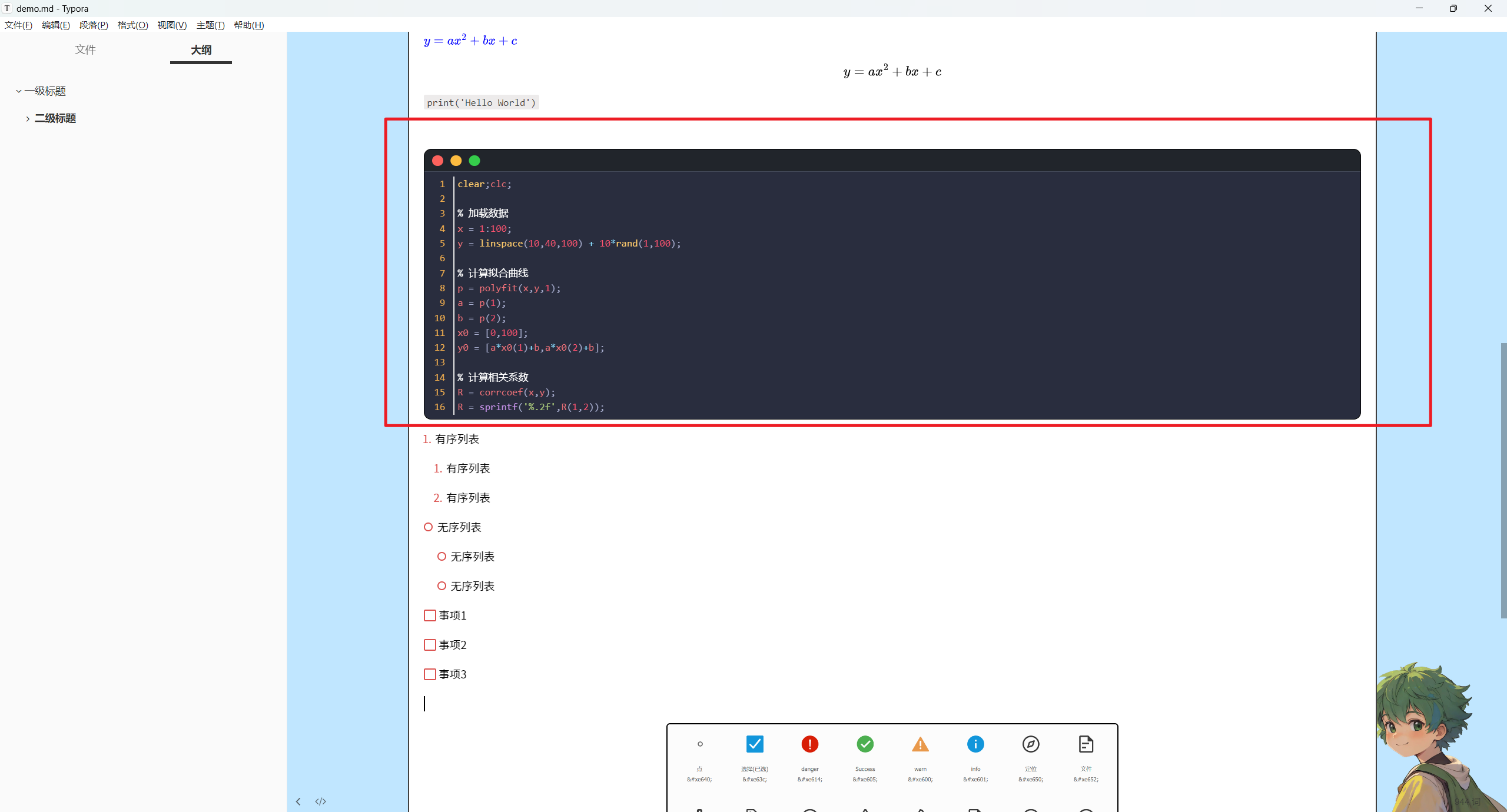1507x812 pixels.
Task: Click the top-level 有序列表 item numbered 1
Action: click(457, 439)
